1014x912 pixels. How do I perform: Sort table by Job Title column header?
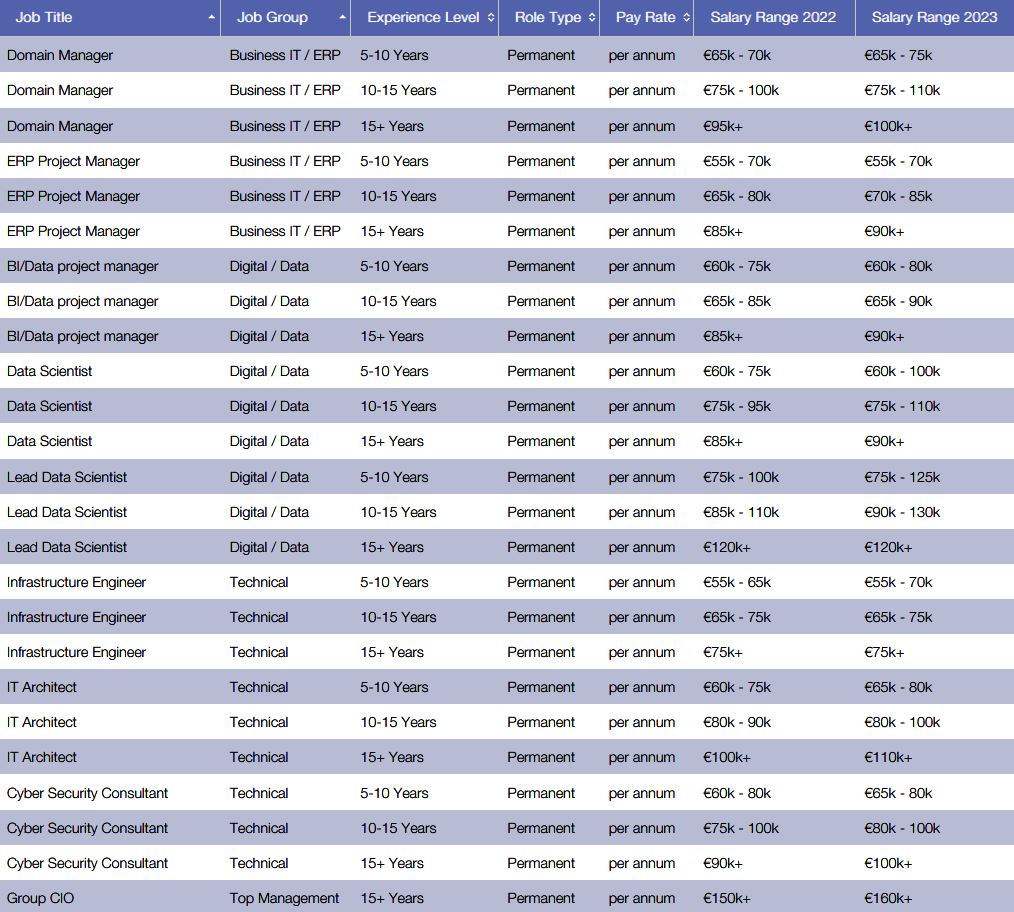tap(110, 17)
